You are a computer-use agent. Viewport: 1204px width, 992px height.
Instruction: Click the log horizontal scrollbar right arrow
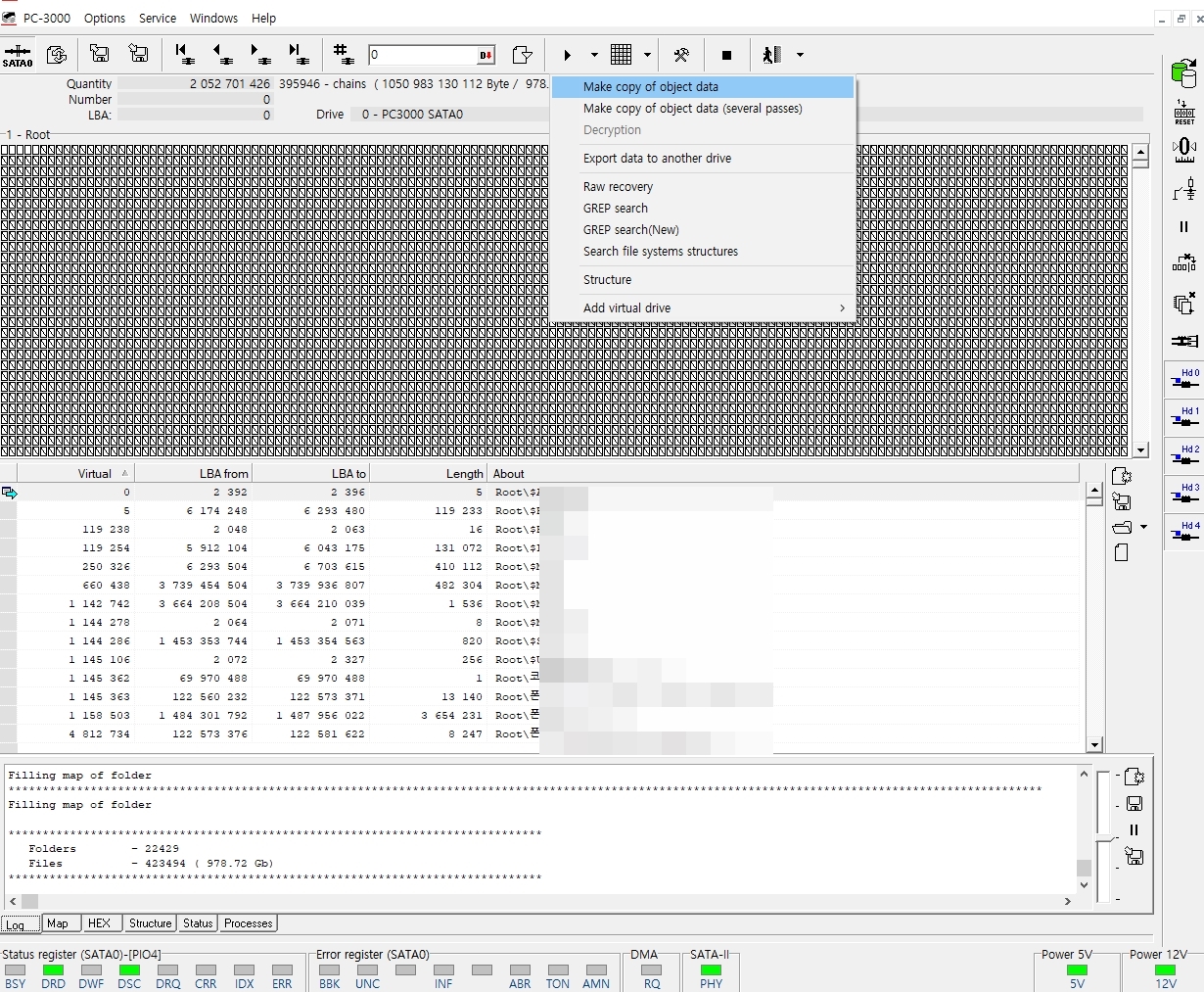pyautogui.click(x=1067, y=901)
